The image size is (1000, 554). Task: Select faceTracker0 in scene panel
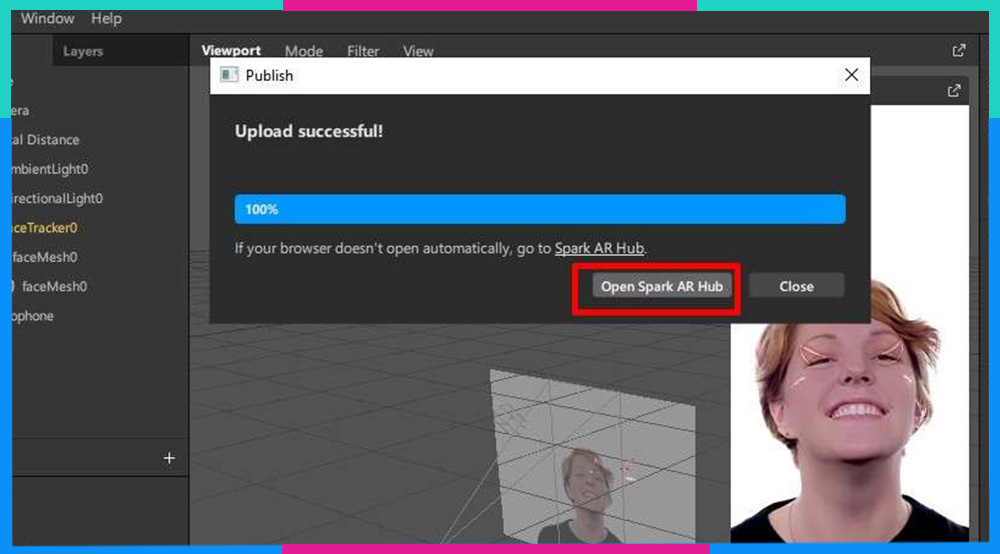pos(45,228)
